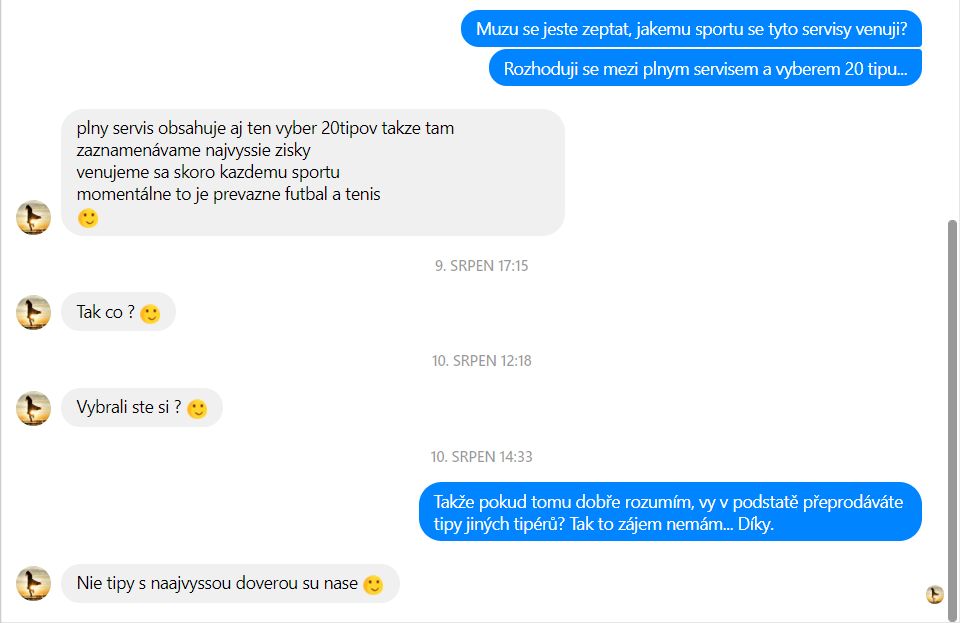Select the 'Muzu se jeste zeptat' blue message

click(691, 29)
